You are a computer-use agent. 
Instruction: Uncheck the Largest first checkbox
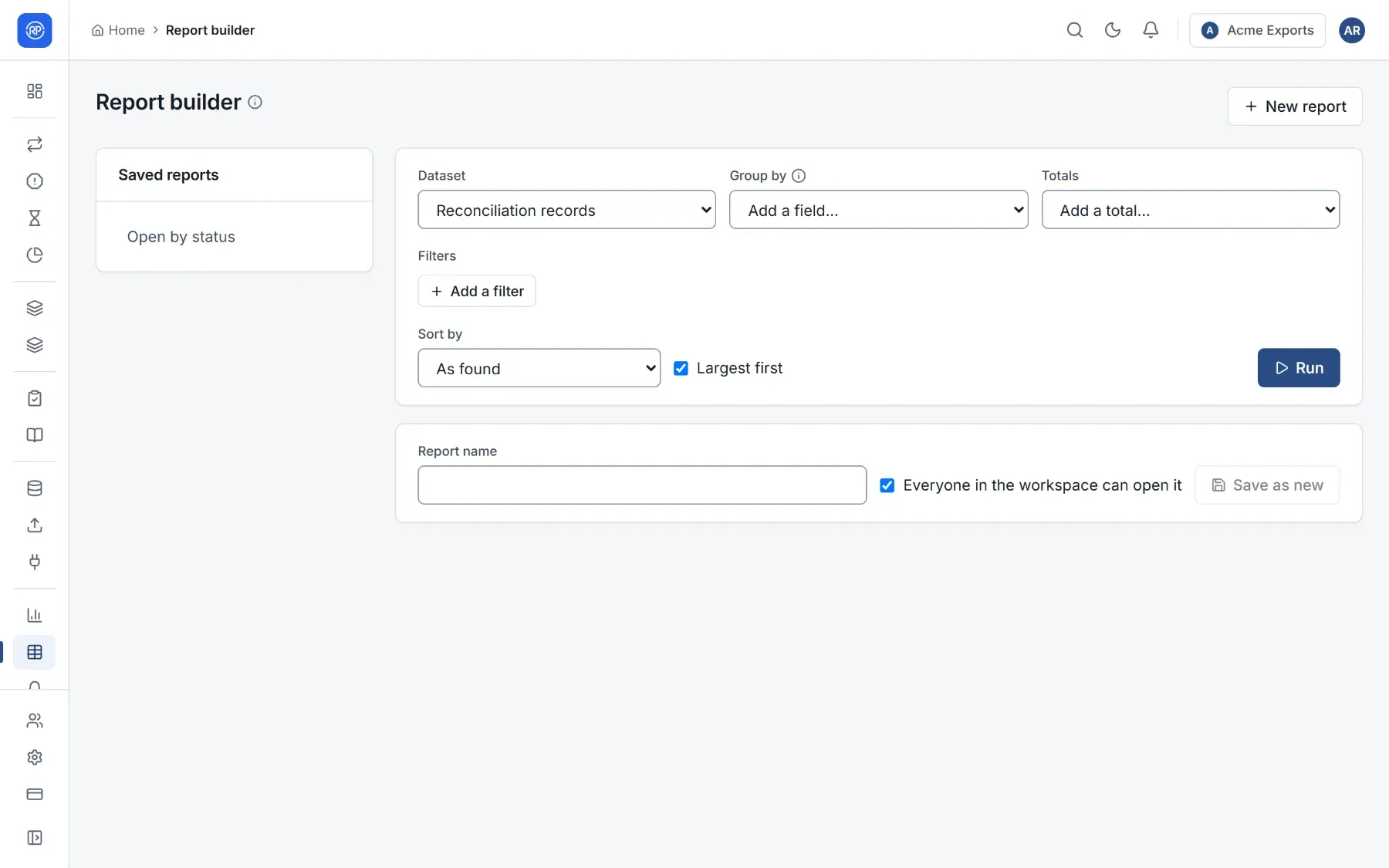(681, 368)
